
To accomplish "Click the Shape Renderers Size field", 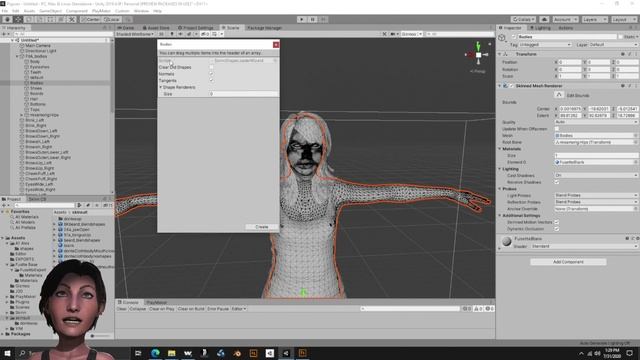I will (244, 94).
